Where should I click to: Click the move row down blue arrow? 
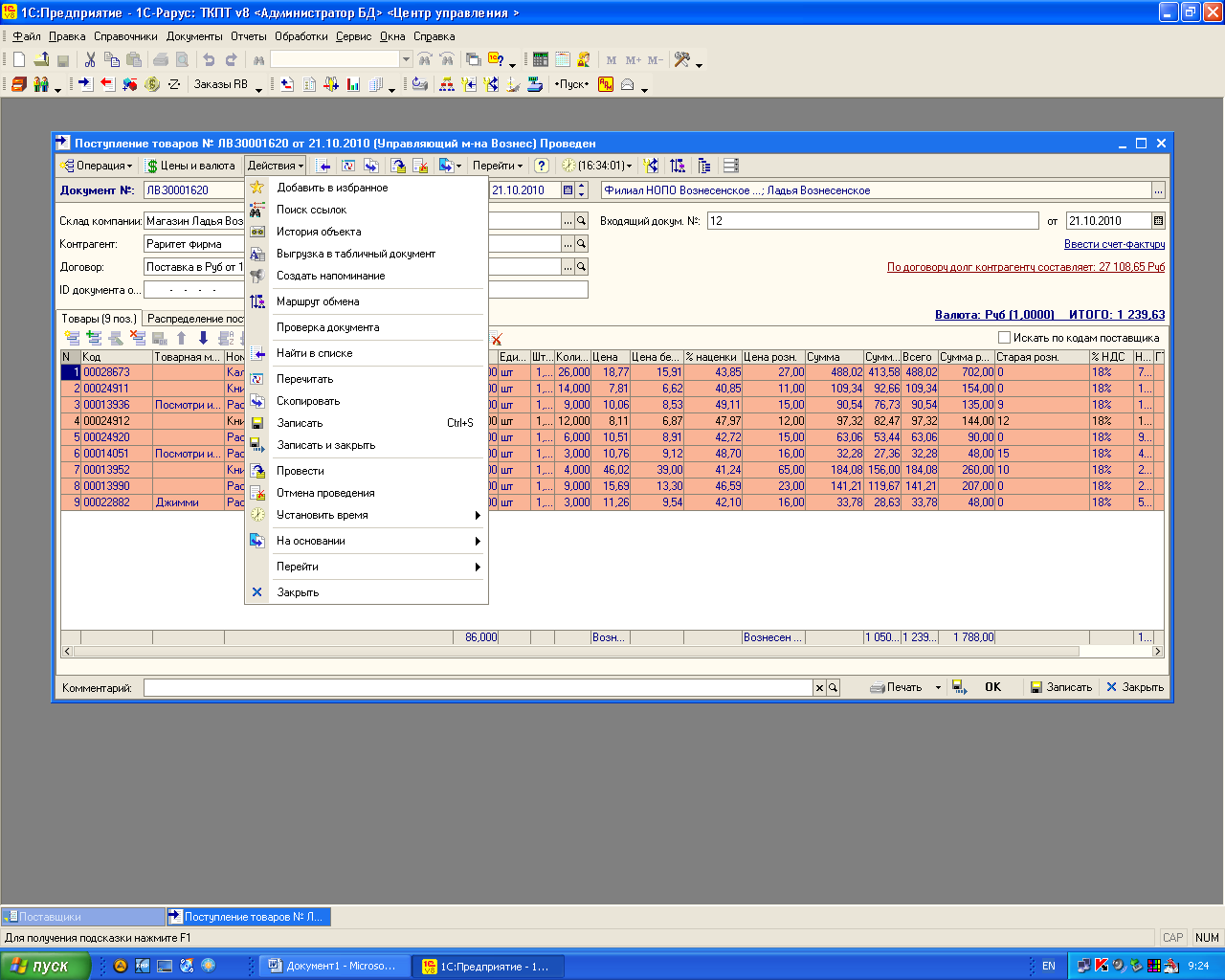[x=203, y=338]
